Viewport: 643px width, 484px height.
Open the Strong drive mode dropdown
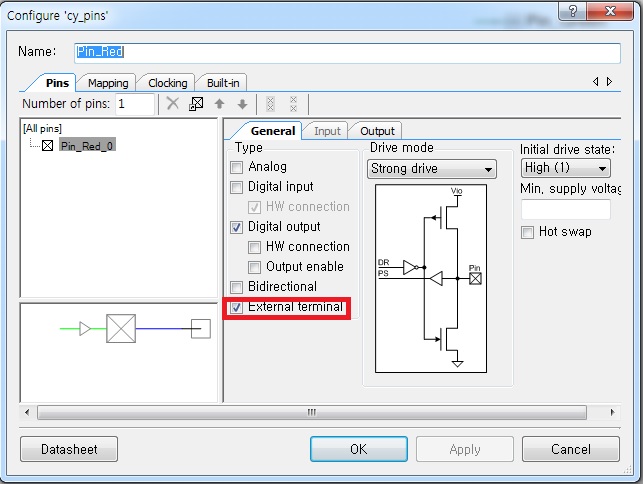[x=432, y=169]
